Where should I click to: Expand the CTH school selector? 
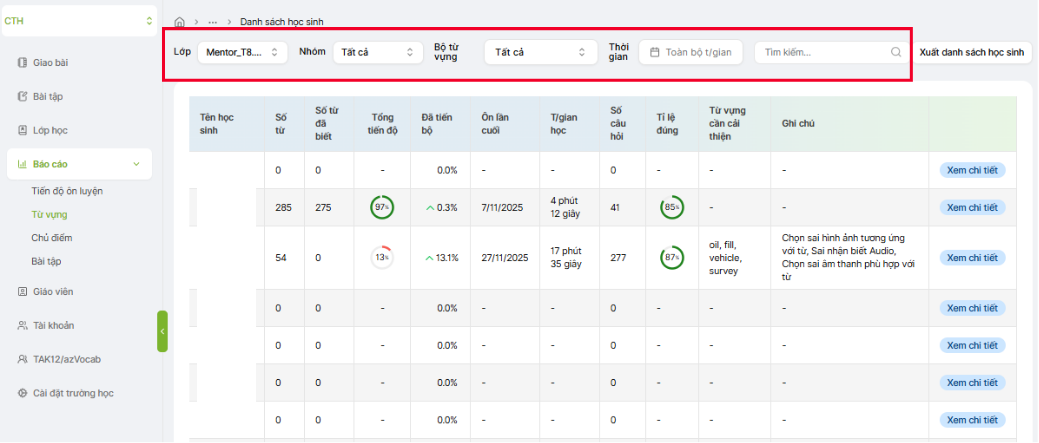click(150, 20)
